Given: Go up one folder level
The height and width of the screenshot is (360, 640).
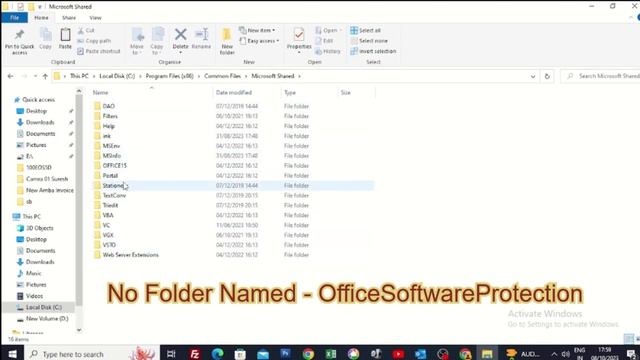Looking at the screenshot, I should (x=45, y=76).
